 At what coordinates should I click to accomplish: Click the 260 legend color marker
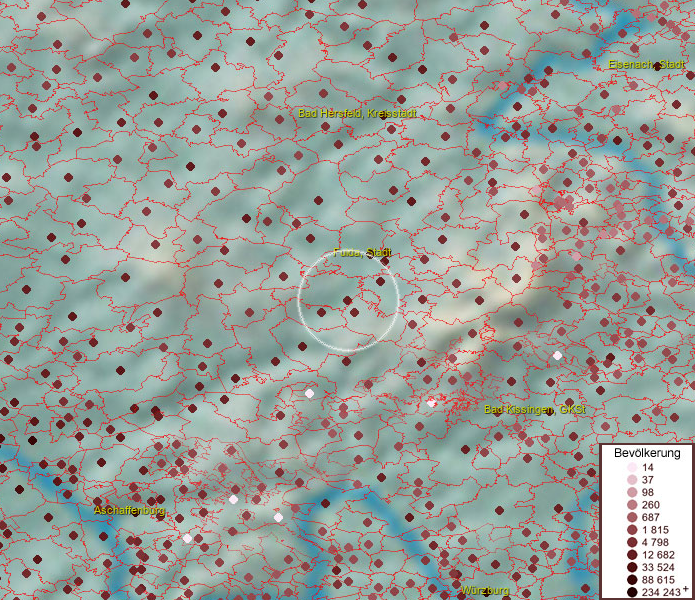pos(632,505)
